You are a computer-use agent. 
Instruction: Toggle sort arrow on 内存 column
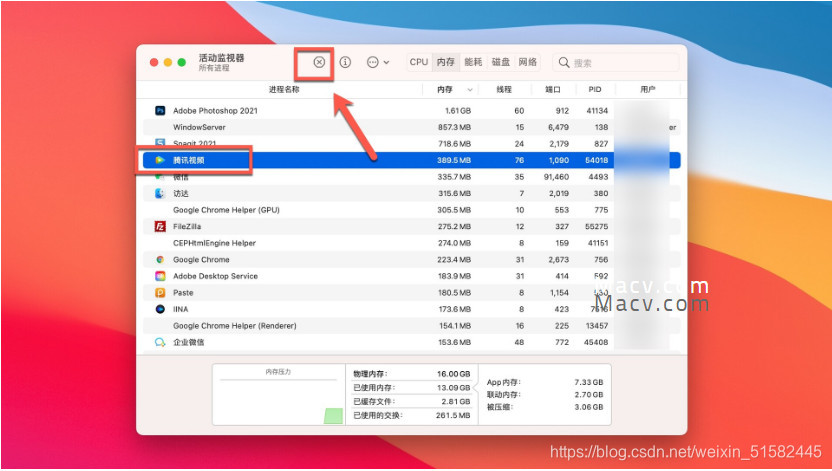(x=470, y=90)
